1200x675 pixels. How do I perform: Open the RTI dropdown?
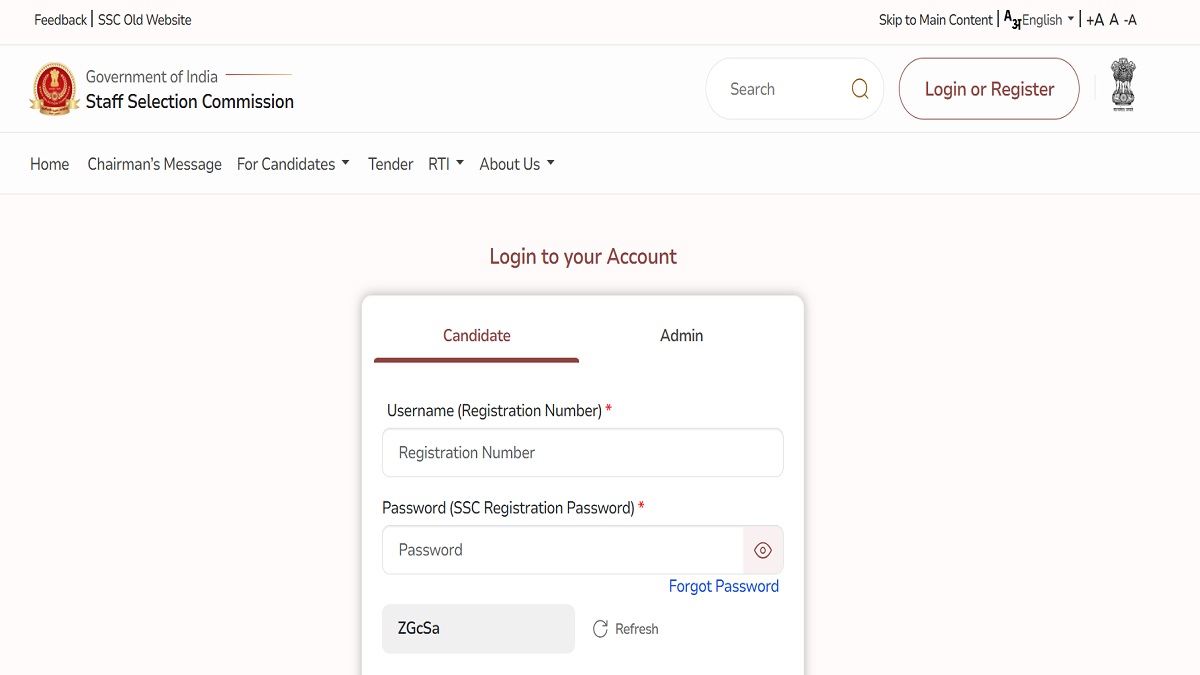446,163
